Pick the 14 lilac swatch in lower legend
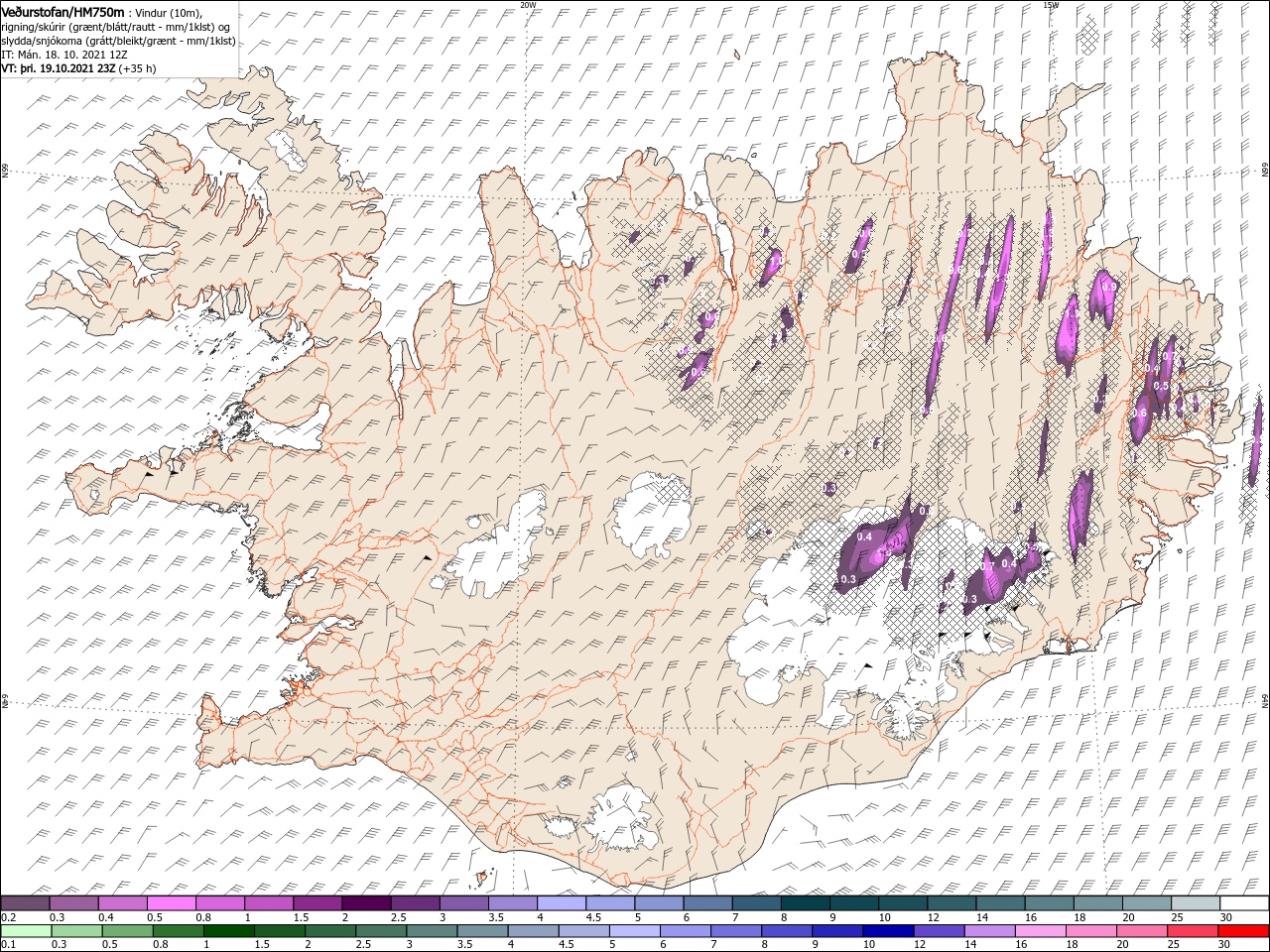 pyautogui.click(x=989, y=931)
